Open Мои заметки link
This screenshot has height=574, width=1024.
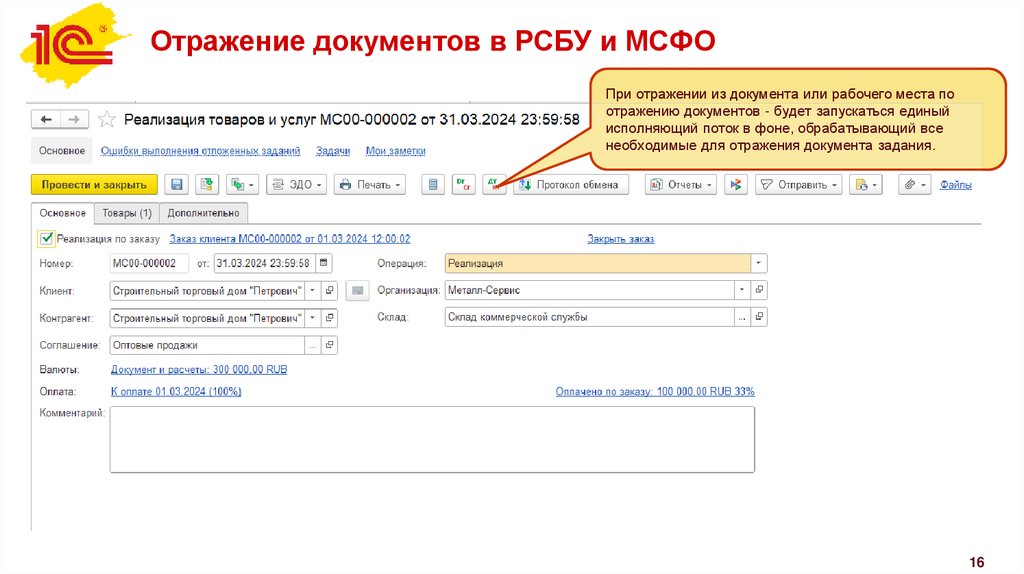click(396, 151)
